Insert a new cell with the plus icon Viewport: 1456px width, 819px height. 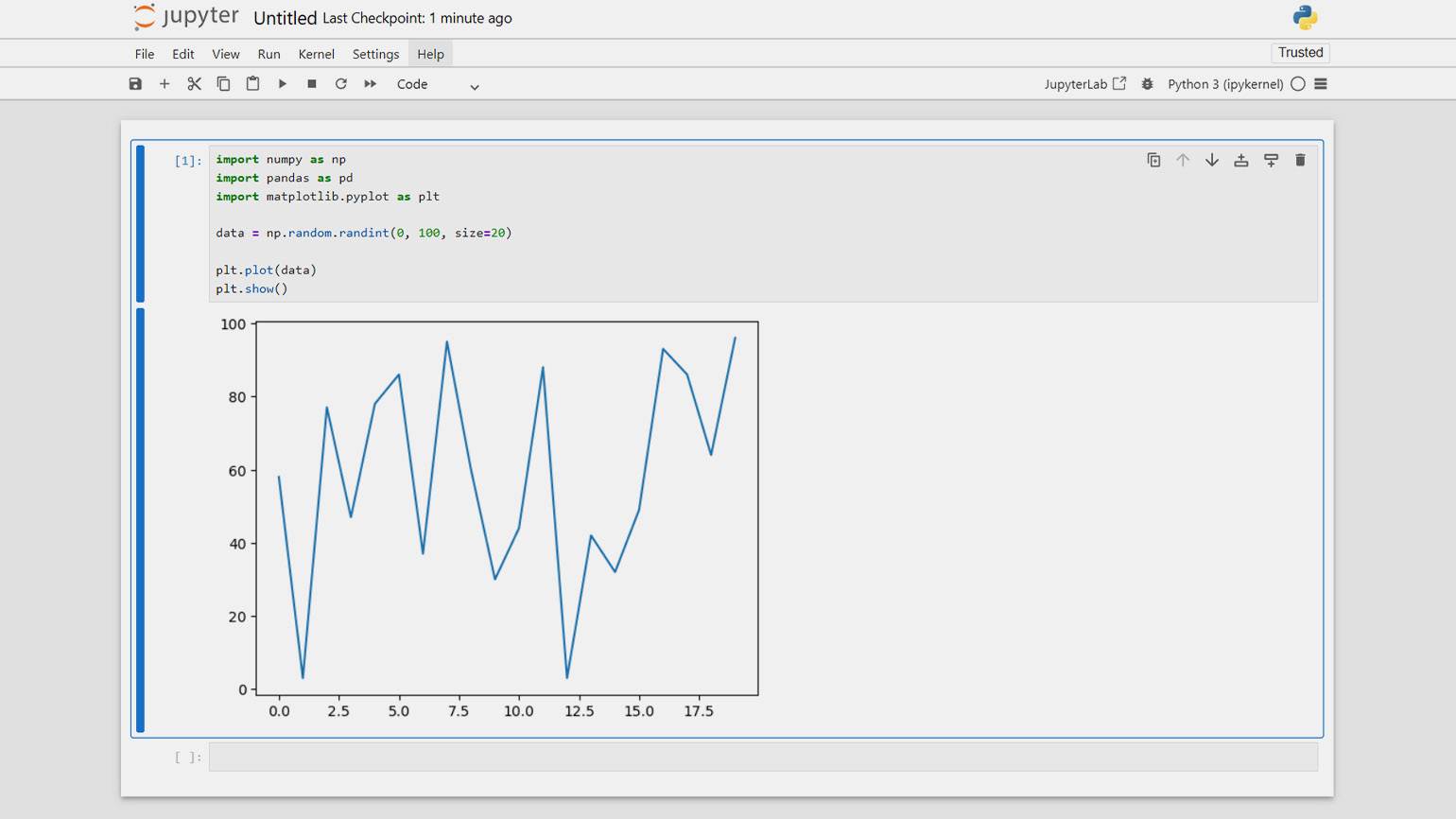[x=165, y=84]
